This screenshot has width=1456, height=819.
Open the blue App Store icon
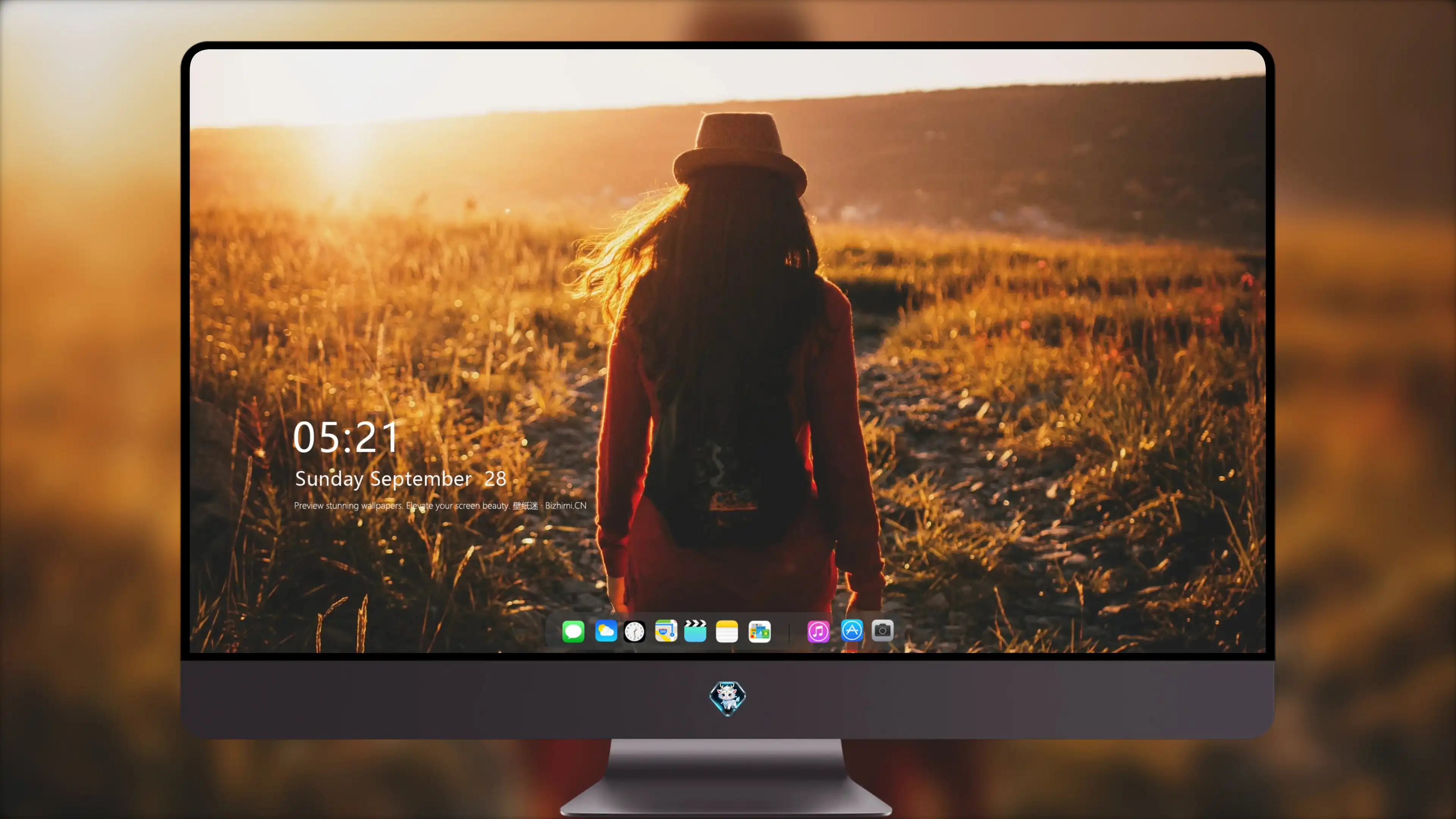(852, 630)
